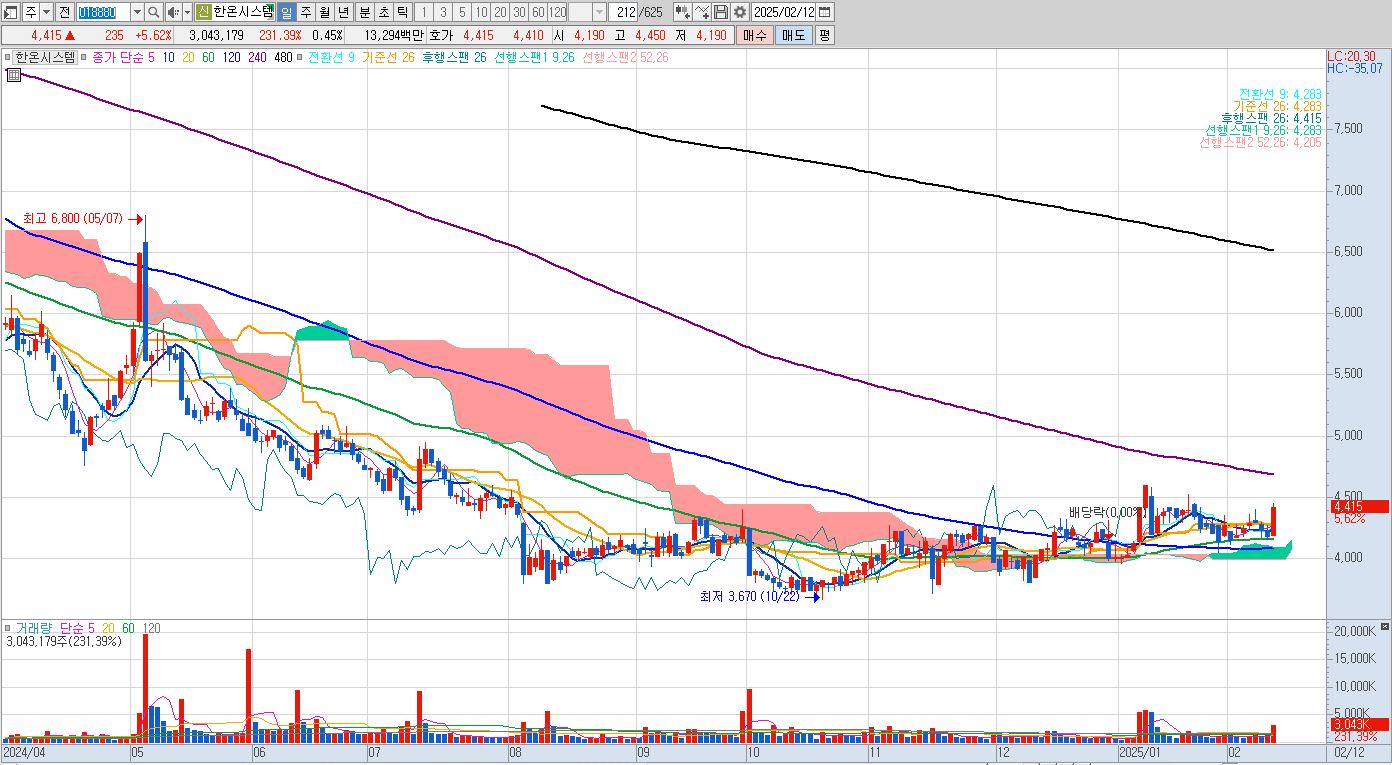
Task: Click the line drawing tool icon
Action: [x=701, y=12]
